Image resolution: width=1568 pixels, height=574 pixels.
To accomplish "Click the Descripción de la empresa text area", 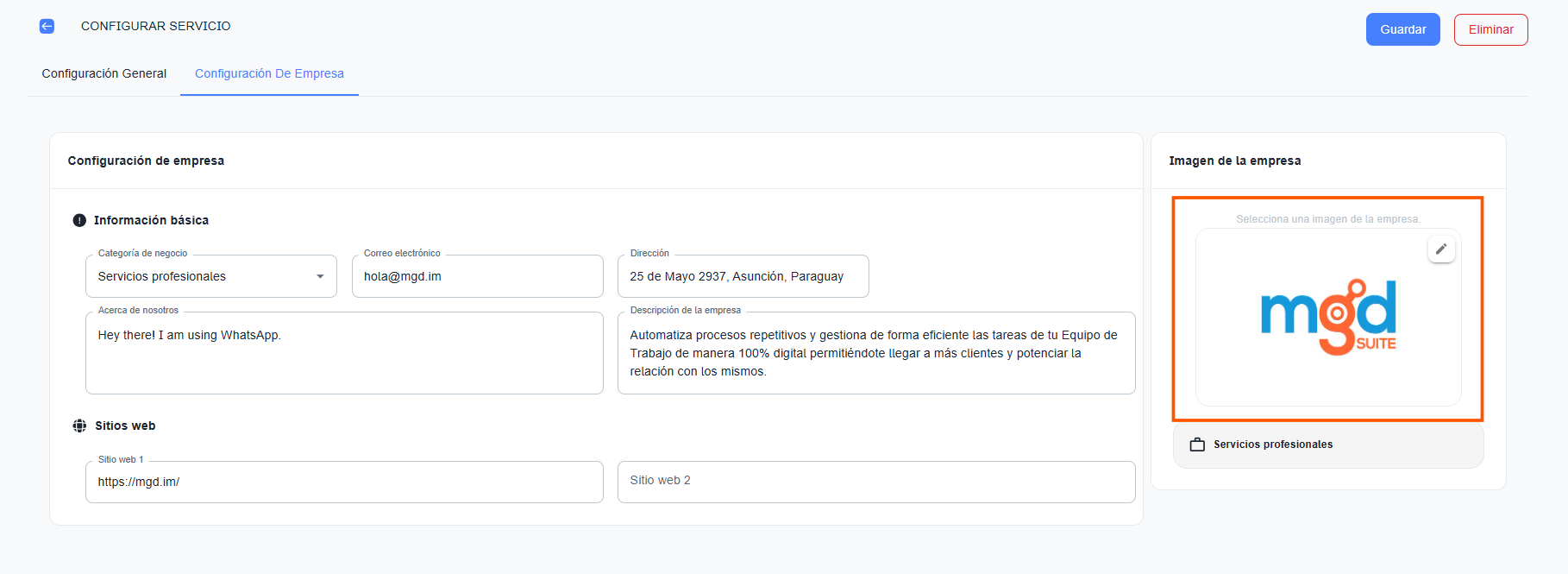I will click(x=876, y=353).
